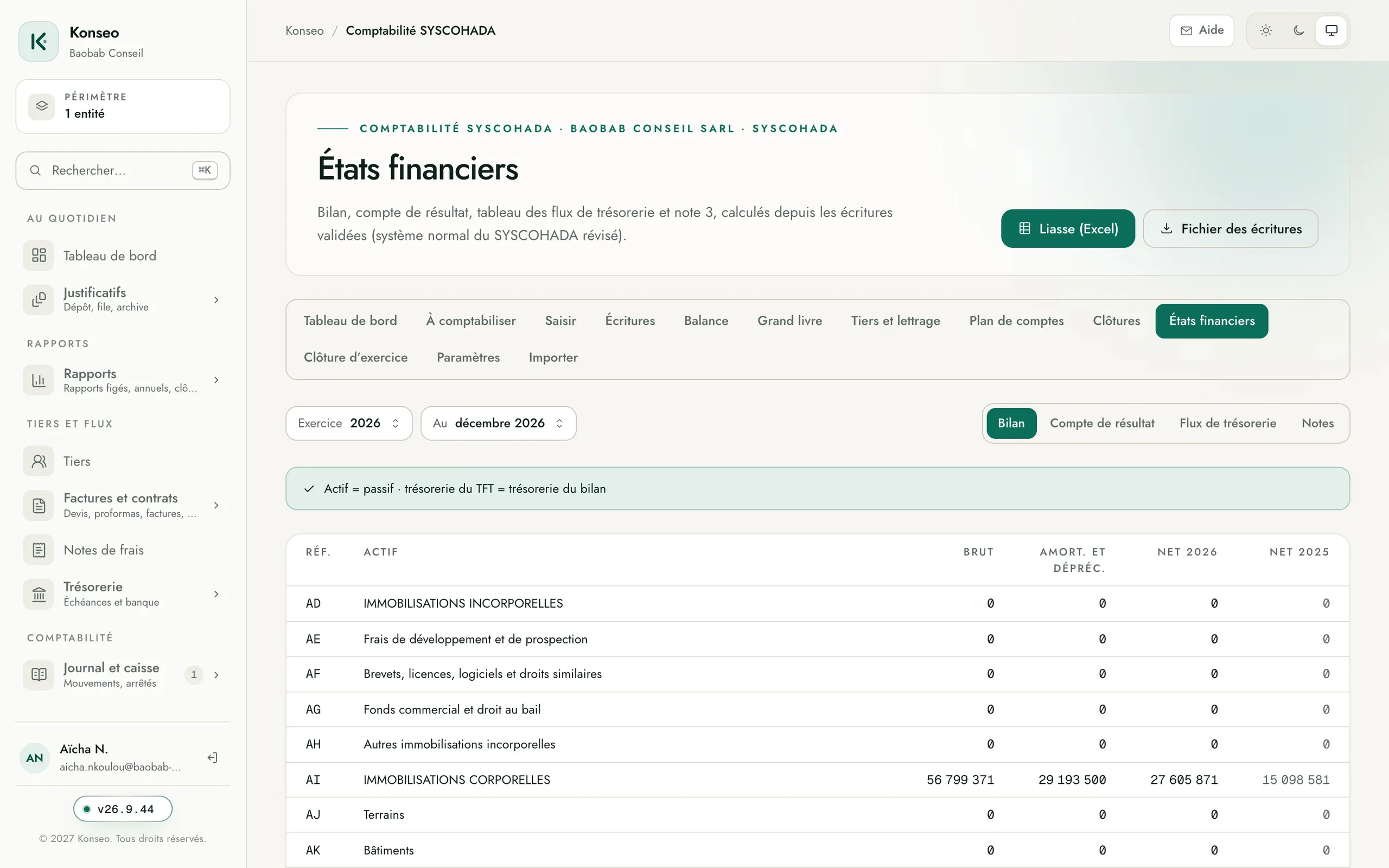Open the Importer tab
Screen dimensions: 1389x868
[x=553, y=358]
